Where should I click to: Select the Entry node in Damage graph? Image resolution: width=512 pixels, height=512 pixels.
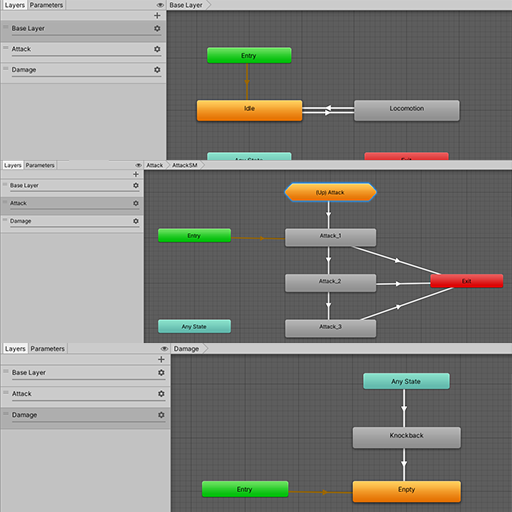pyautogui.click(x=245, y=489)
